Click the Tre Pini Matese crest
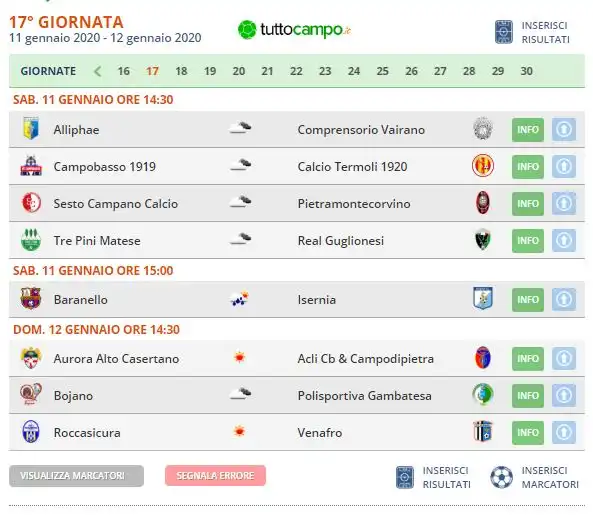Screen dimensions: 593x515 [x=31, y=240]
